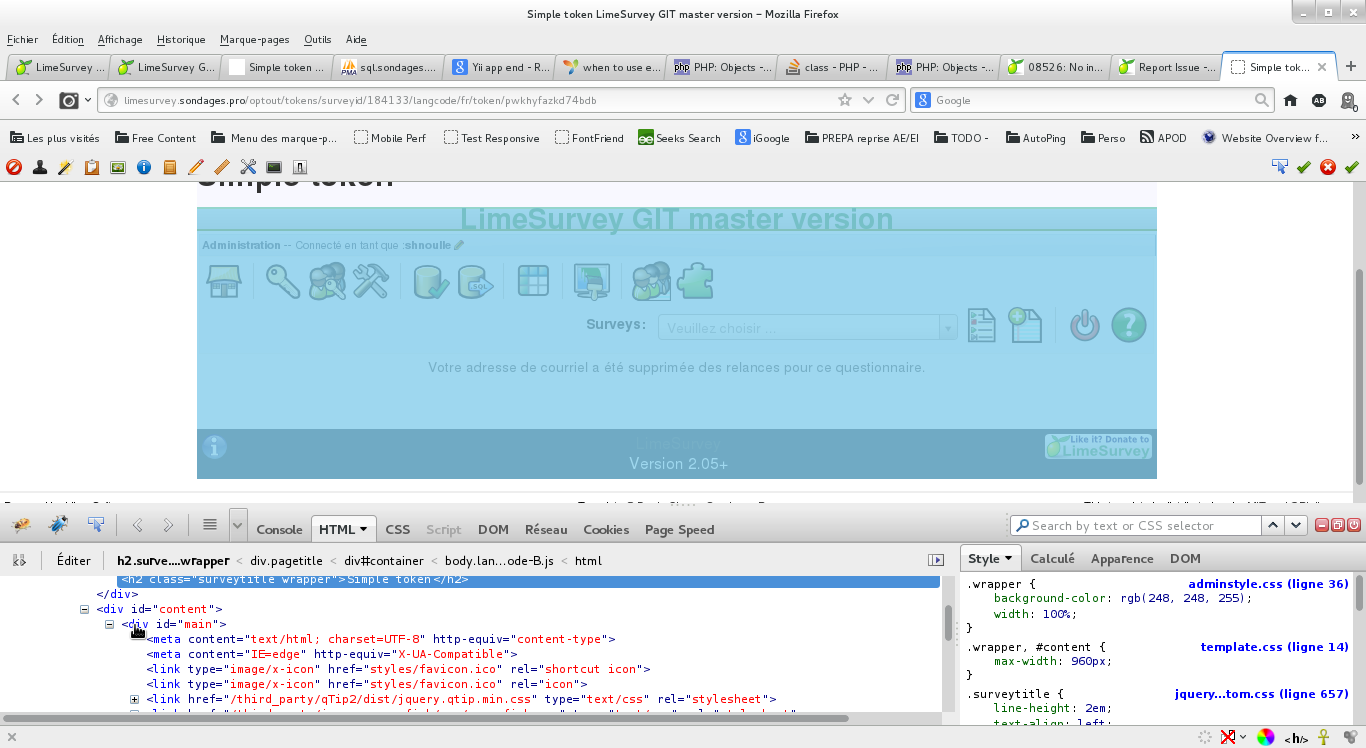Open the Surveys "Veuillez choisir" dropdown
Screen dimensions: 1366x748
click(807, 327)
